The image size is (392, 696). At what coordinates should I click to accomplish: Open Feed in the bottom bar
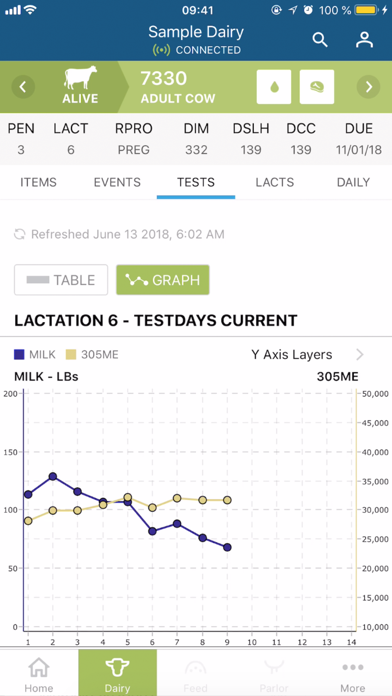[195, 674]
